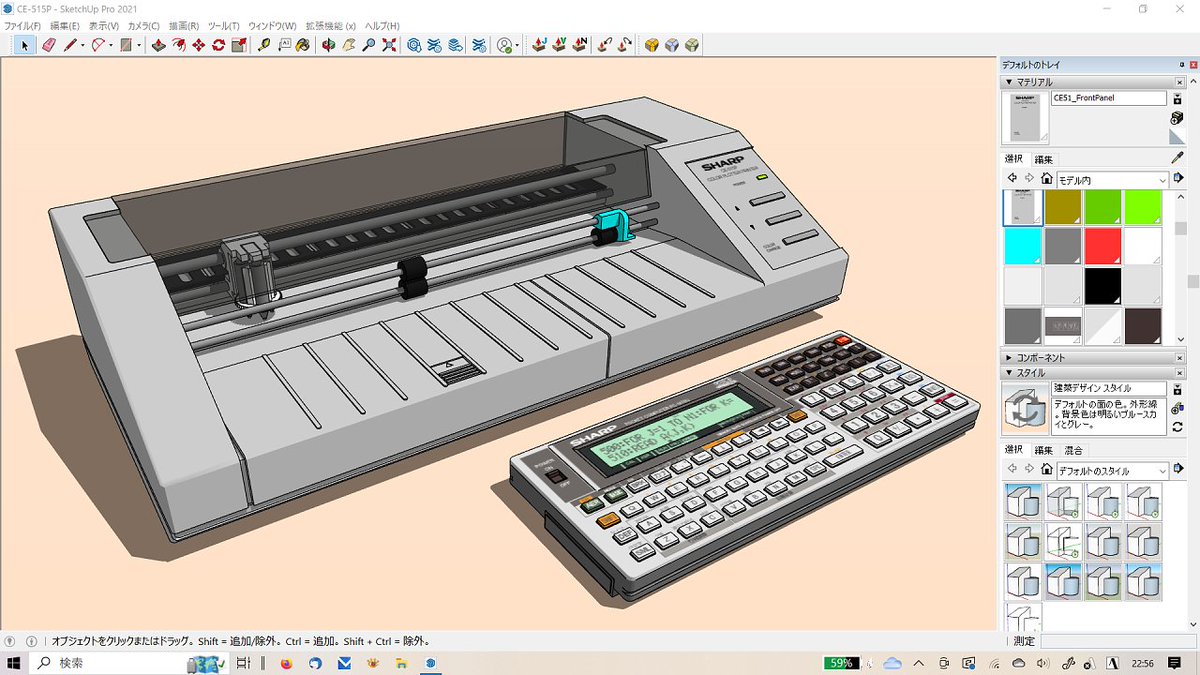Select the red material swatch

pyautogui.click(x=1101, y=247)
